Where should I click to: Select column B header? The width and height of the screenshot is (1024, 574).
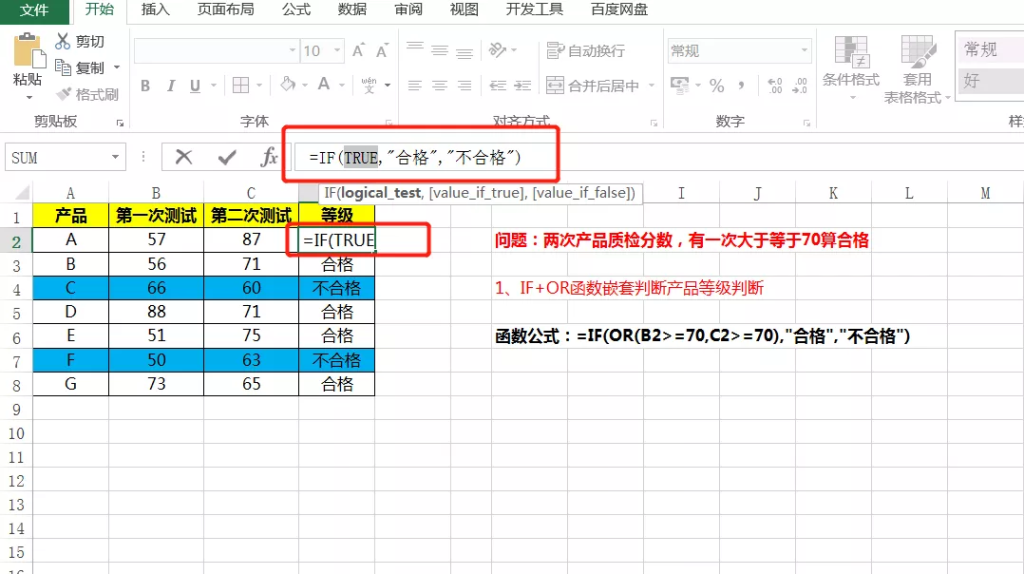pos(156,193)
